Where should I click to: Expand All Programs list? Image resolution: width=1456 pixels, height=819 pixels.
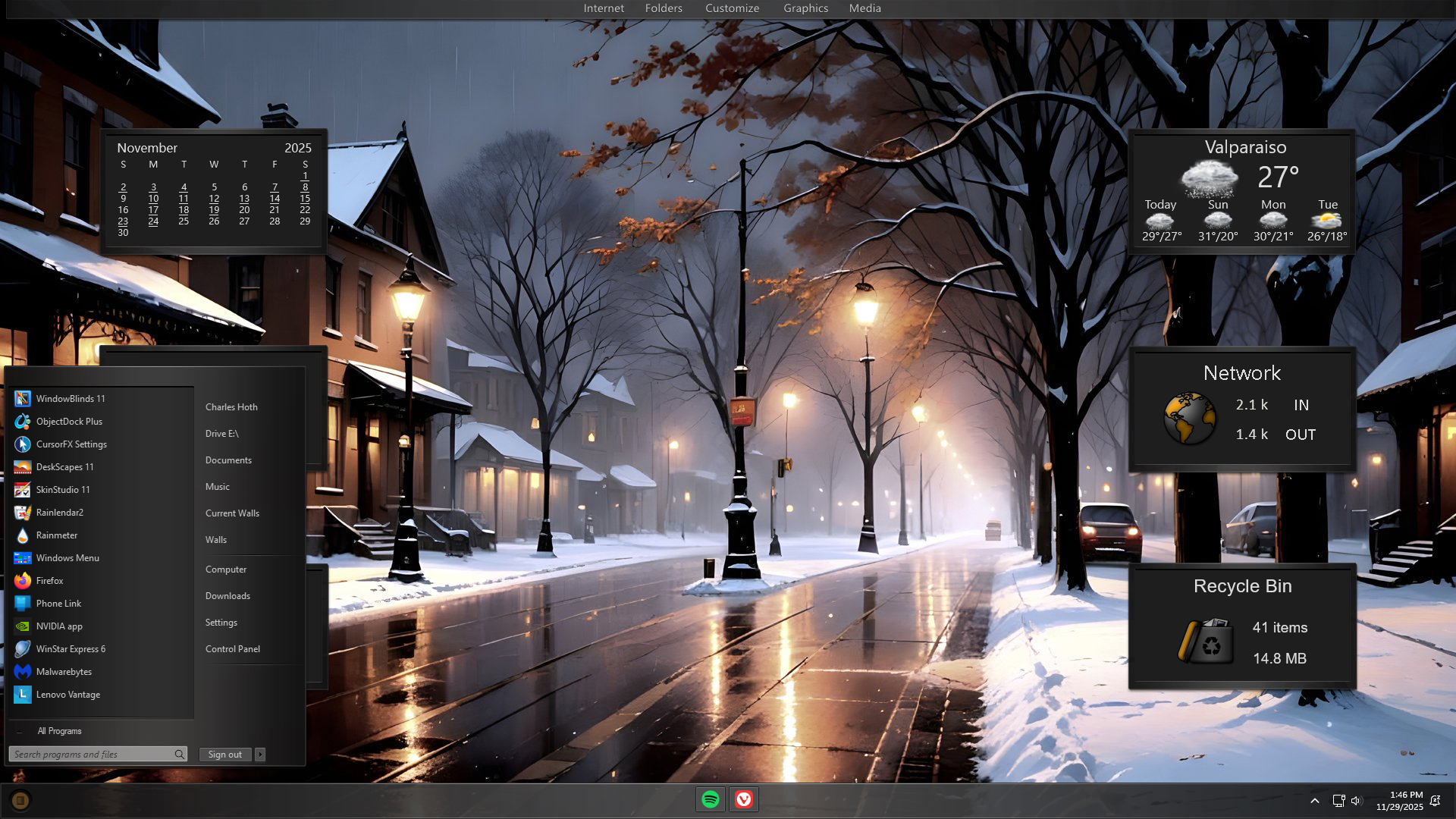coord(59,731)
